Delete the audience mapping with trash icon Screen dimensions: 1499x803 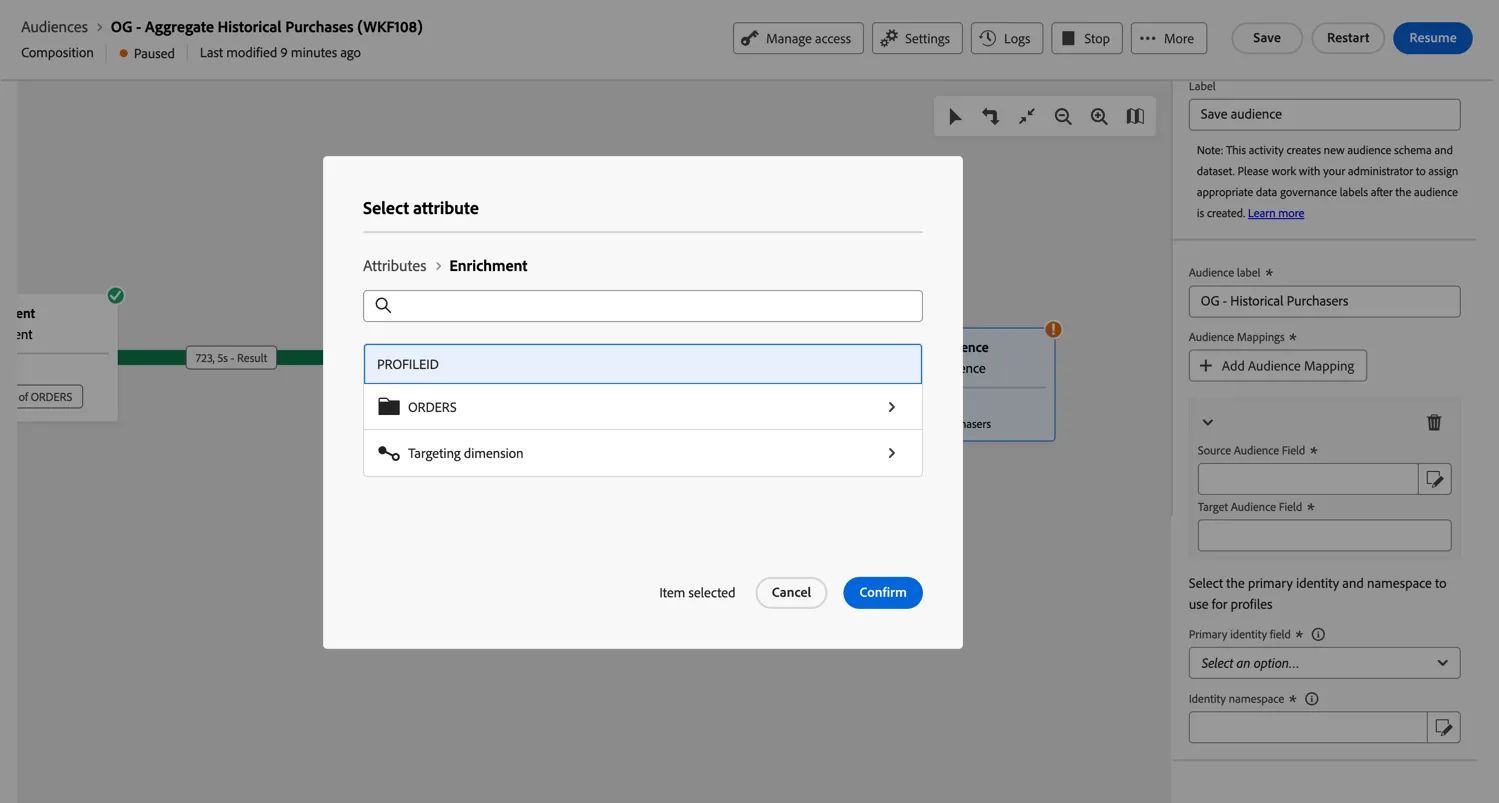1434,422
